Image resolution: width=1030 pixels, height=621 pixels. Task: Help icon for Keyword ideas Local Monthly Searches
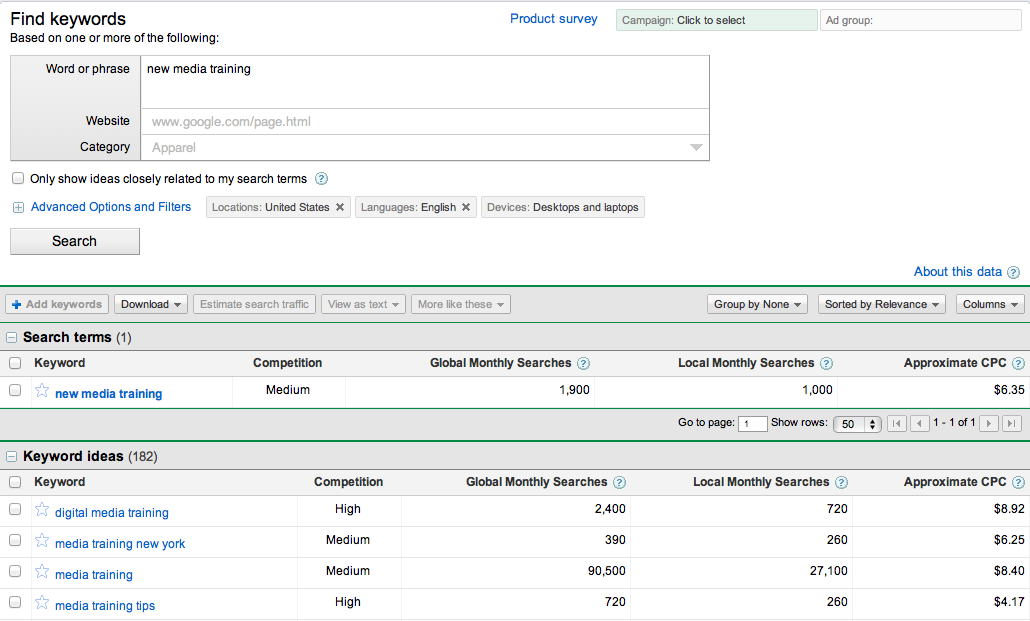(x=841, y=482)
